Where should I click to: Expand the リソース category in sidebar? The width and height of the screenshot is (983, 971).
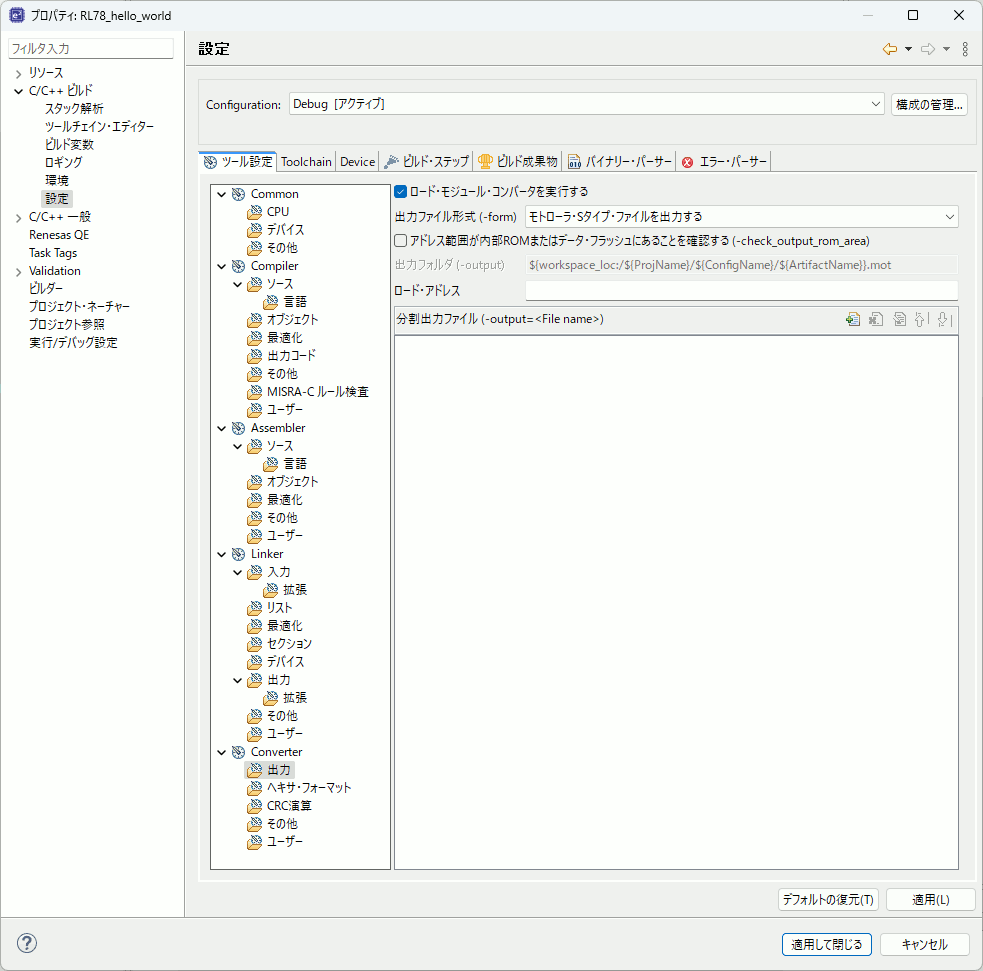18,73
